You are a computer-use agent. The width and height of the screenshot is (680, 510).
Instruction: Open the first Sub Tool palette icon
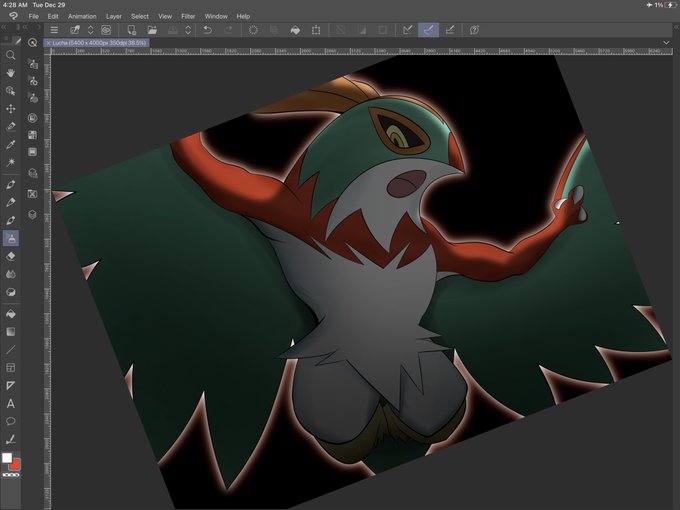click(x=33, y=64)
